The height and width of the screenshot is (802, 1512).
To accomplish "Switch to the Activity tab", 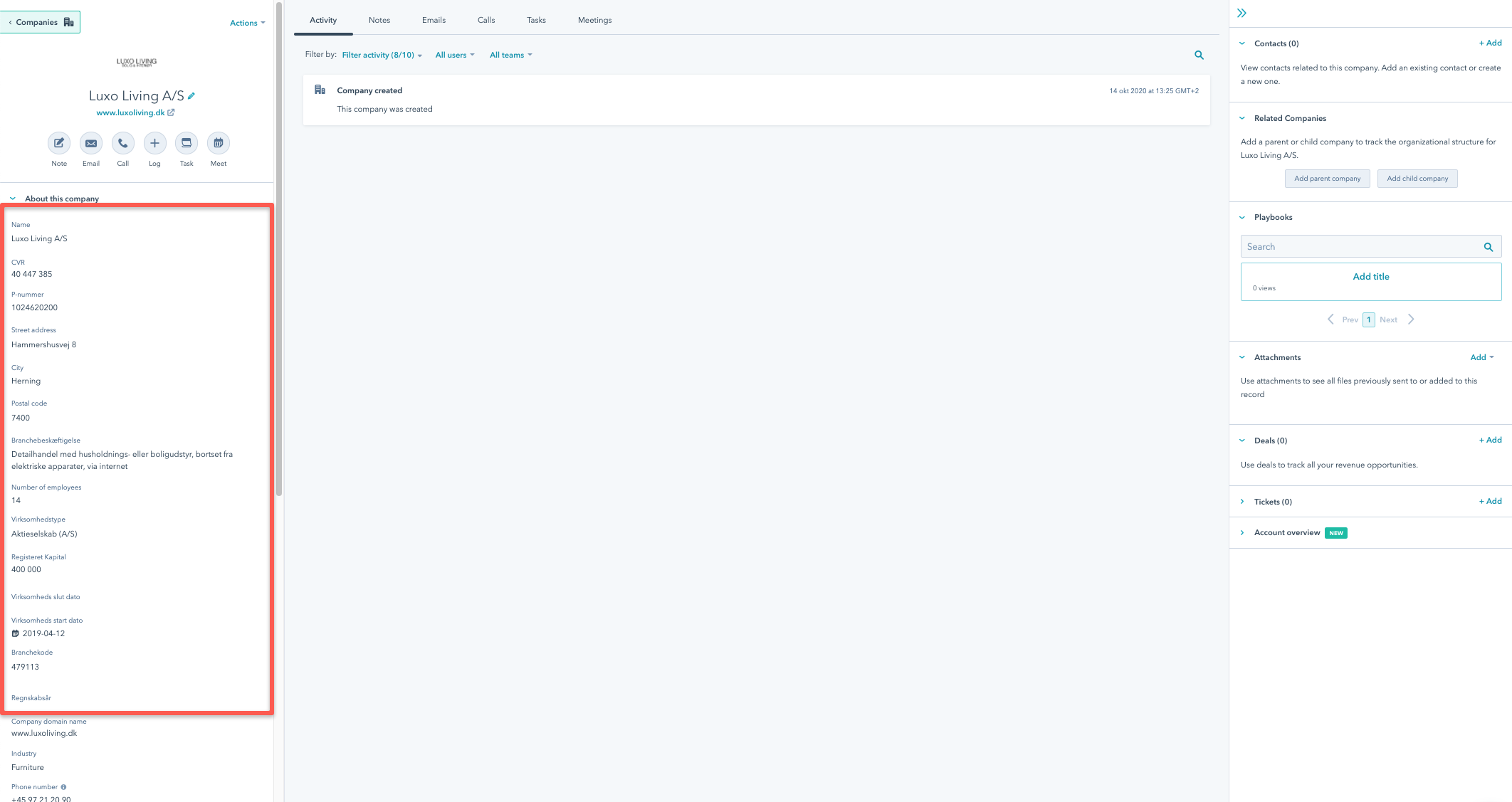I will pyautogui.click(x=323, y=20).
